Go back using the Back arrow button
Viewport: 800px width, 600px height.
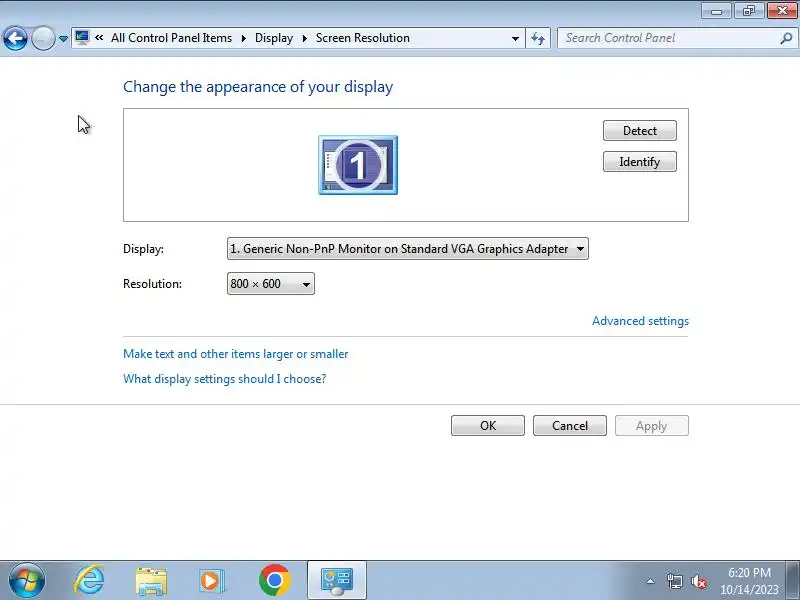pos(15,38)
